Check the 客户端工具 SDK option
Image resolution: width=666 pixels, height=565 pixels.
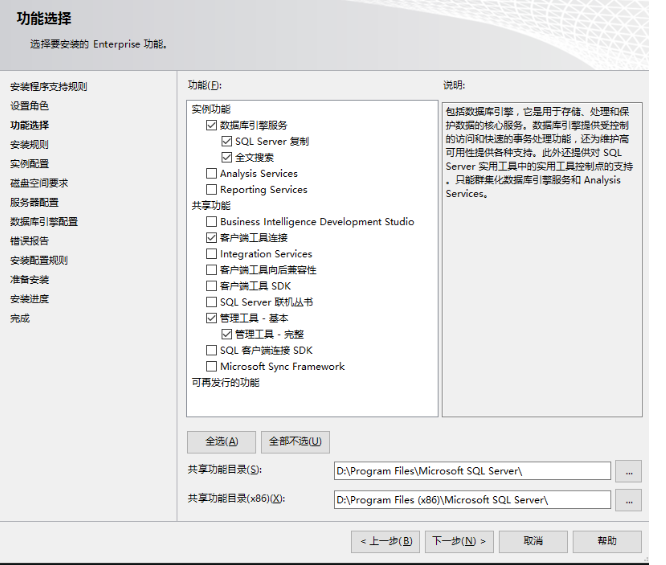pos(211,286)
